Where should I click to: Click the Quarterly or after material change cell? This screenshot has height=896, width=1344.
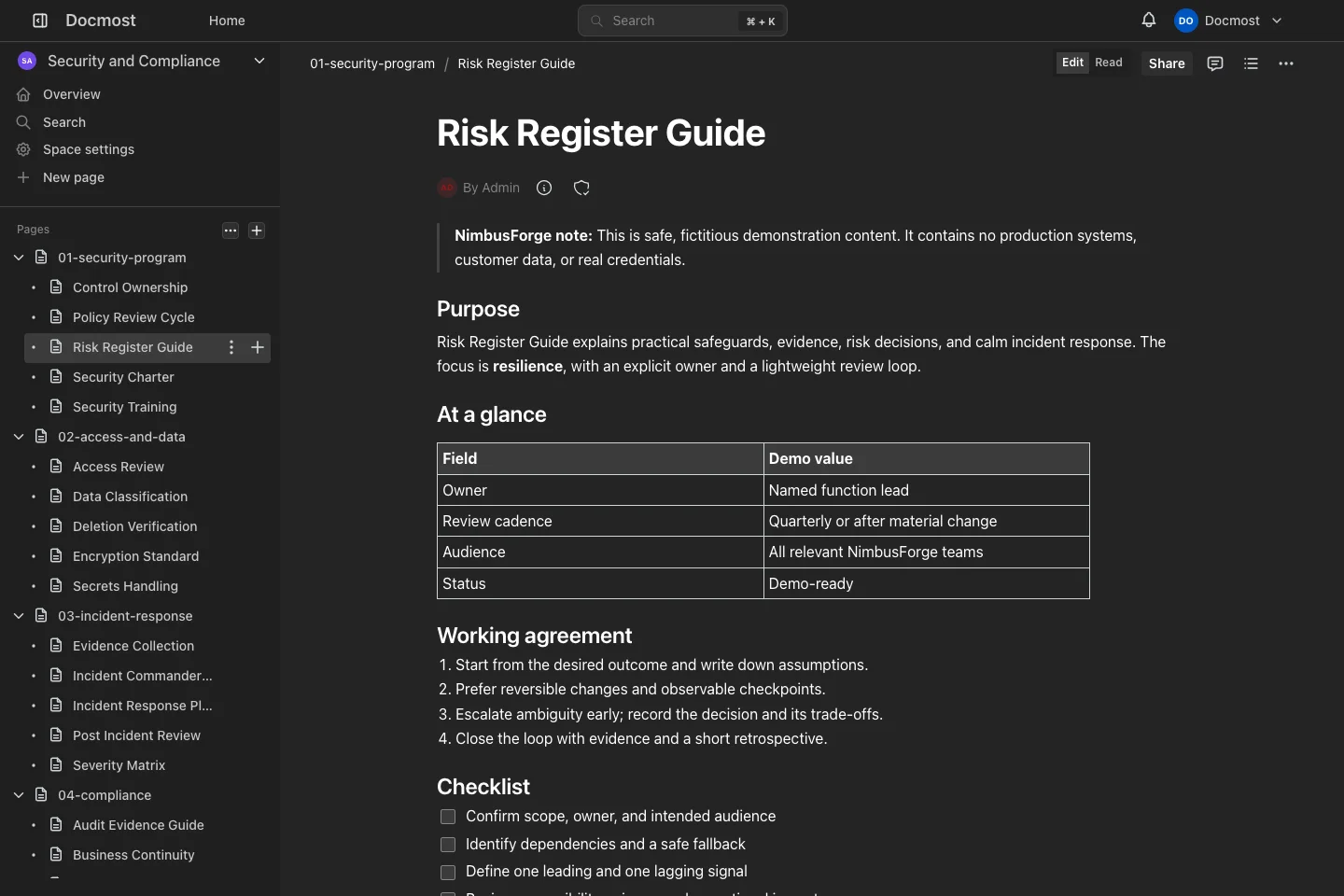926,521
